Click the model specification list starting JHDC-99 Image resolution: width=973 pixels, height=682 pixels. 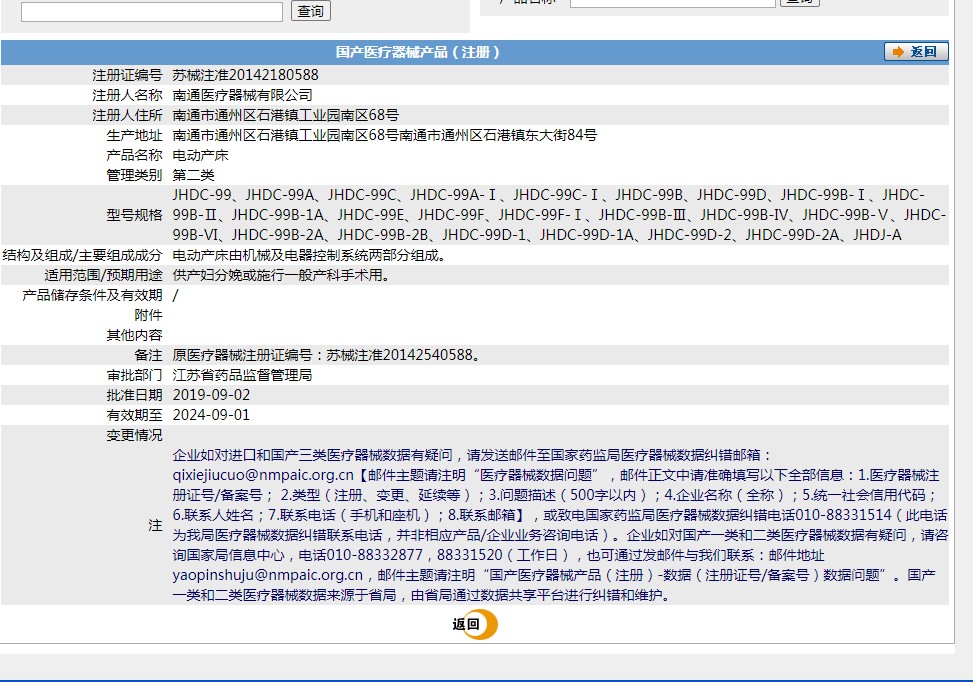point(559,215)
